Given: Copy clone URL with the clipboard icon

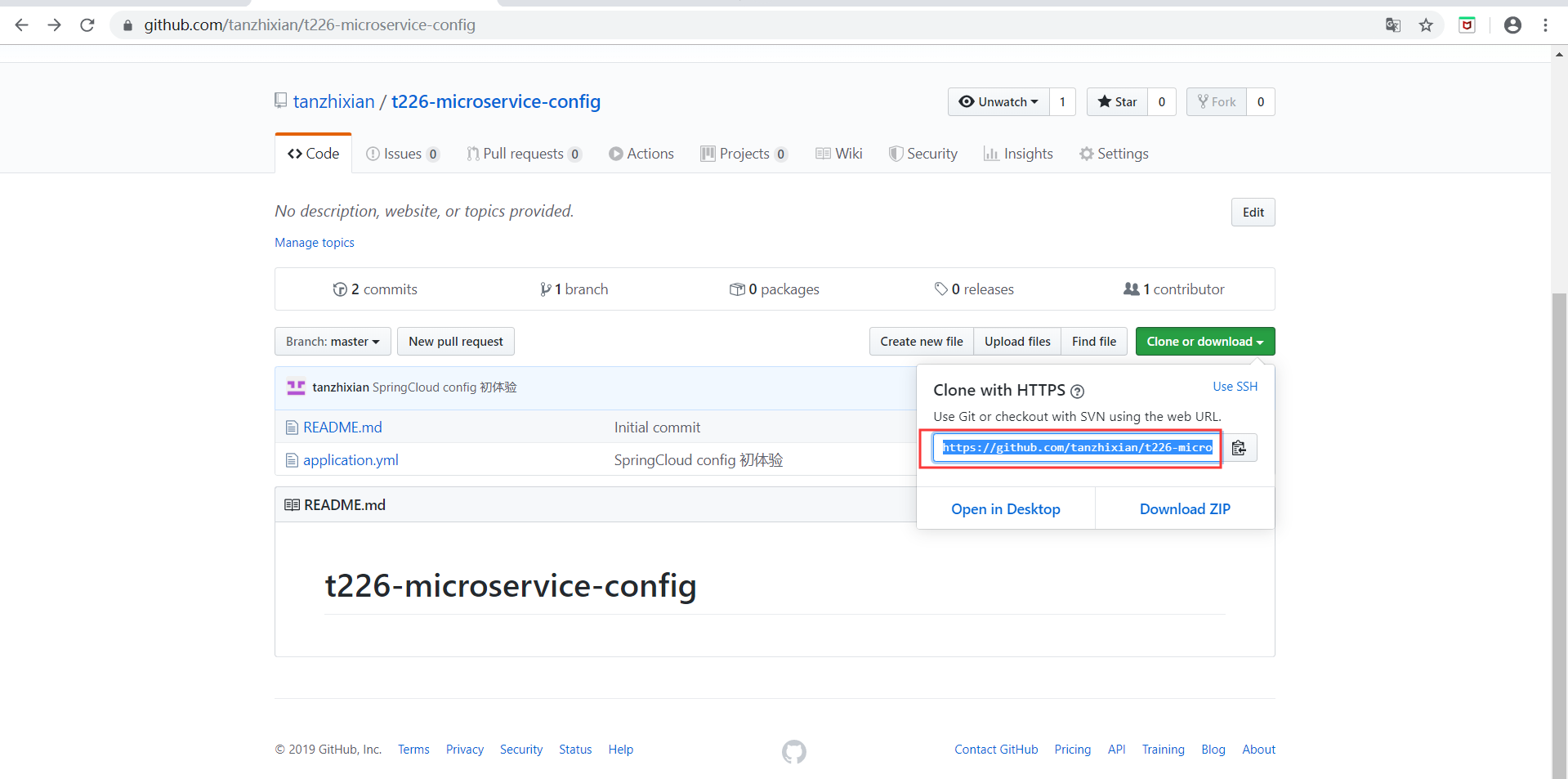Looking at the screenshot, I should pyautogui.click(x=1239, y=448).
